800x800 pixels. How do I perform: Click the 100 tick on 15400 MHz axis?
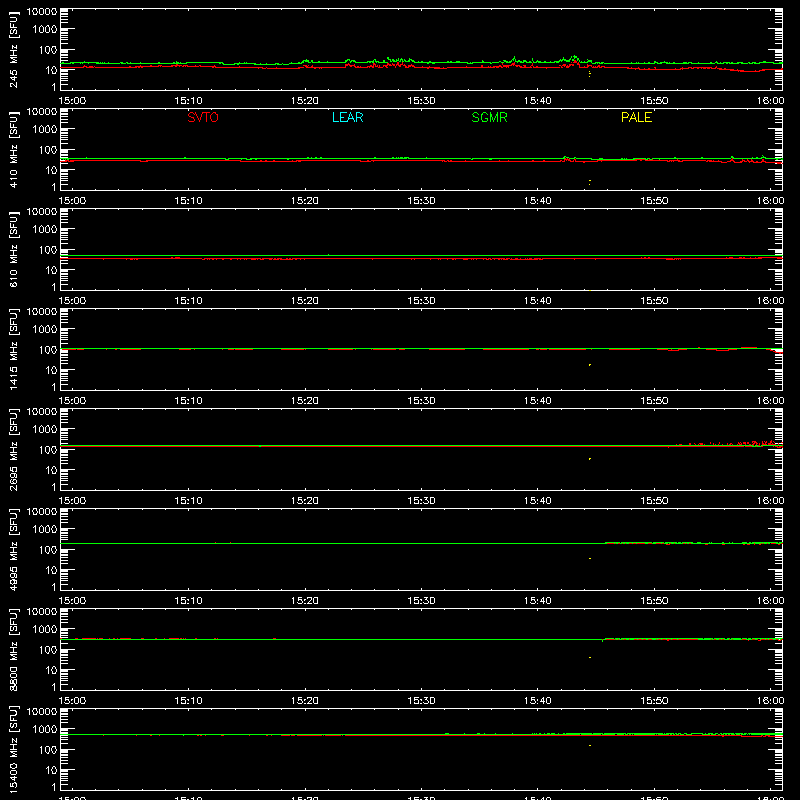pyautogui.click(x=48, y=750)
